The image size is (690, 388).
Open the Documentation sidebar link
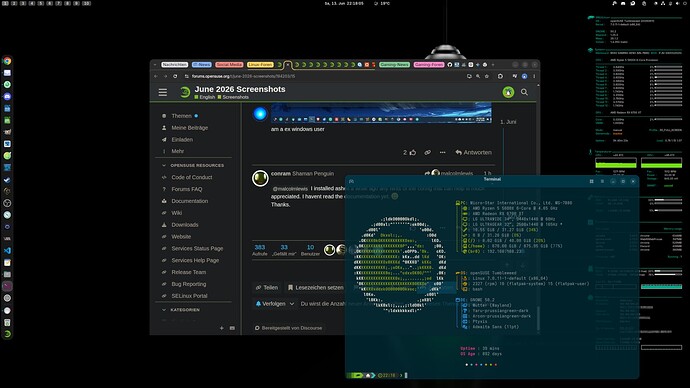point(190,201)
